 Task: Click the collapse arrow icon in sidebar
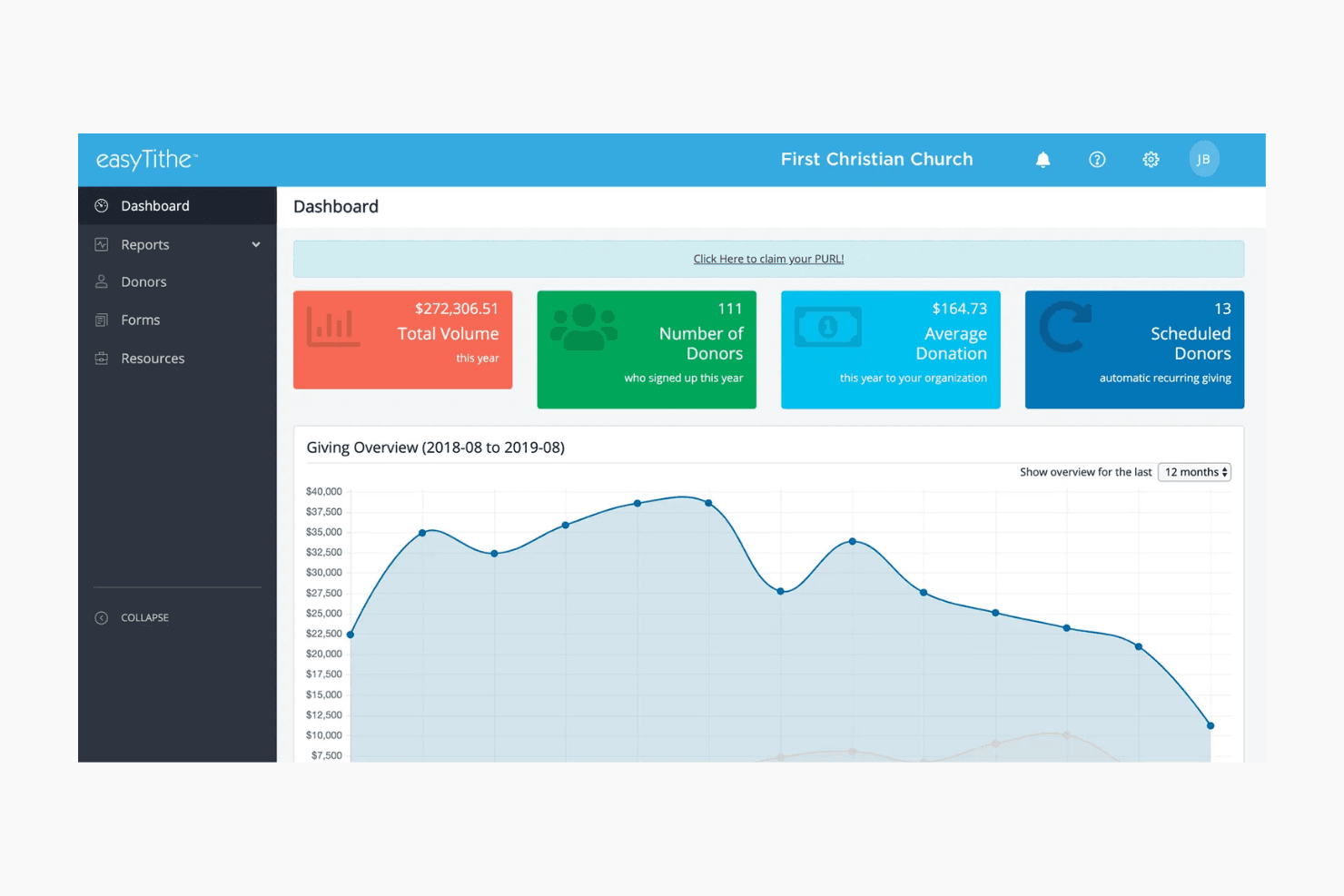tap(102, 618)
